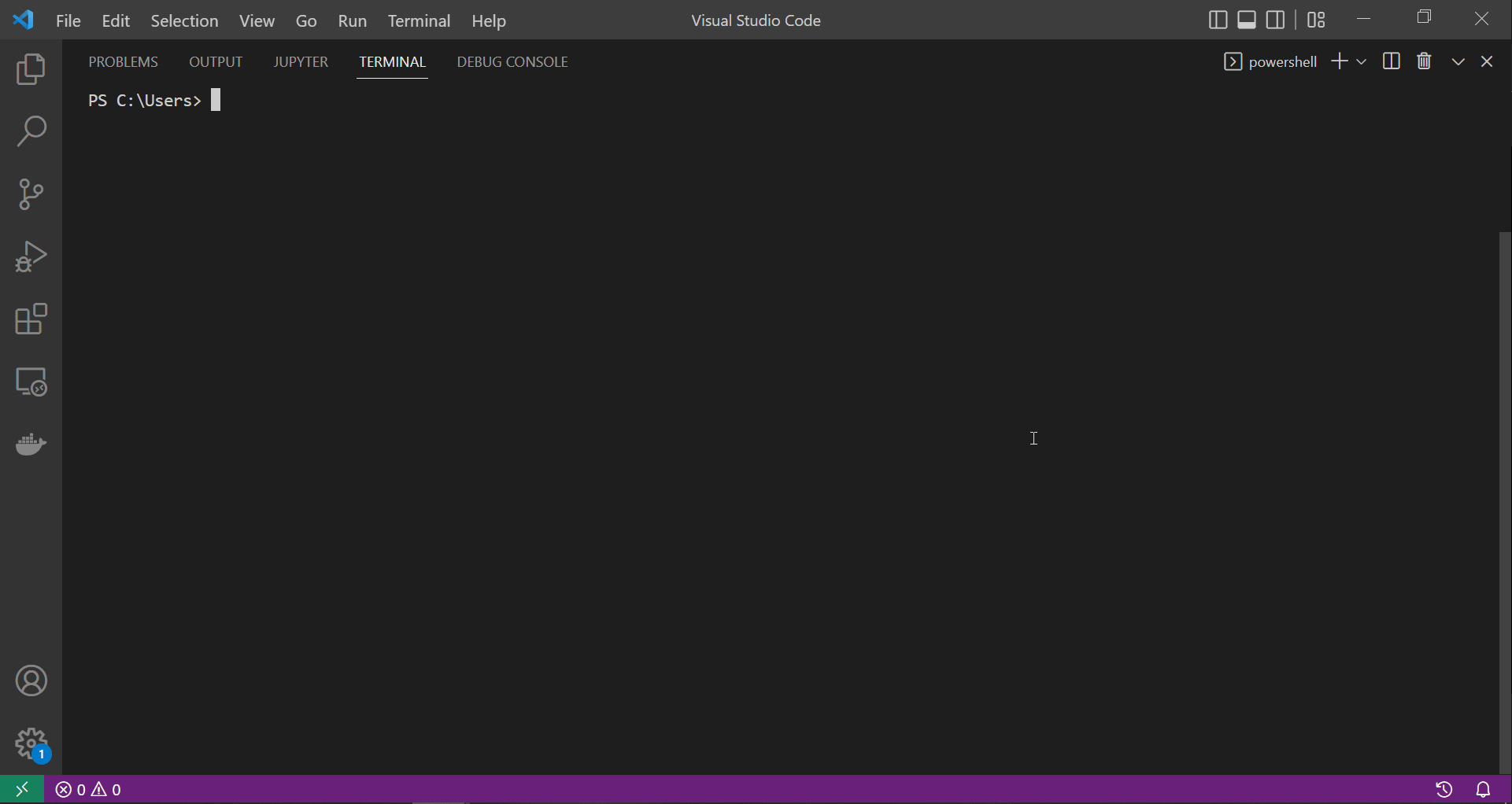1512x804 pixels.
Task: Open the Extensions view
Action: 31,319
